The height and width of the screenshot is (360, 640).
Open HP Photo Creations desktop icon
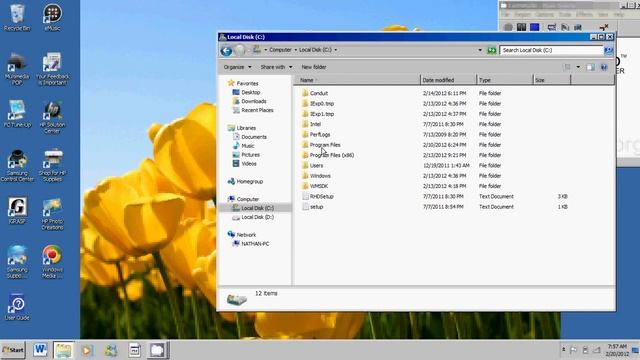[x=53, y=214]
